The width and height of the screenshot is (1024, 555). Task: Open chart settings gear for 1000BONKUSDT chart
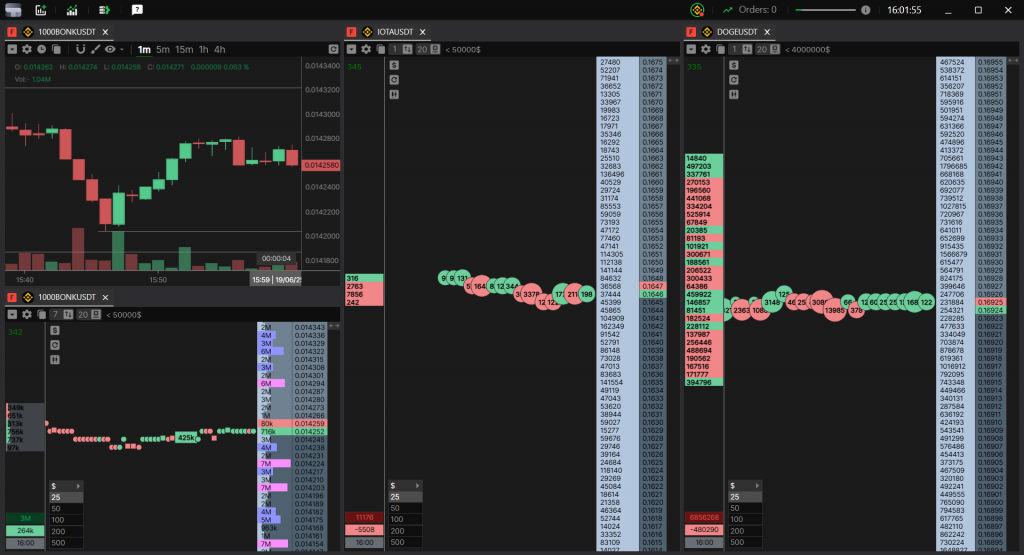click(27, 49)
